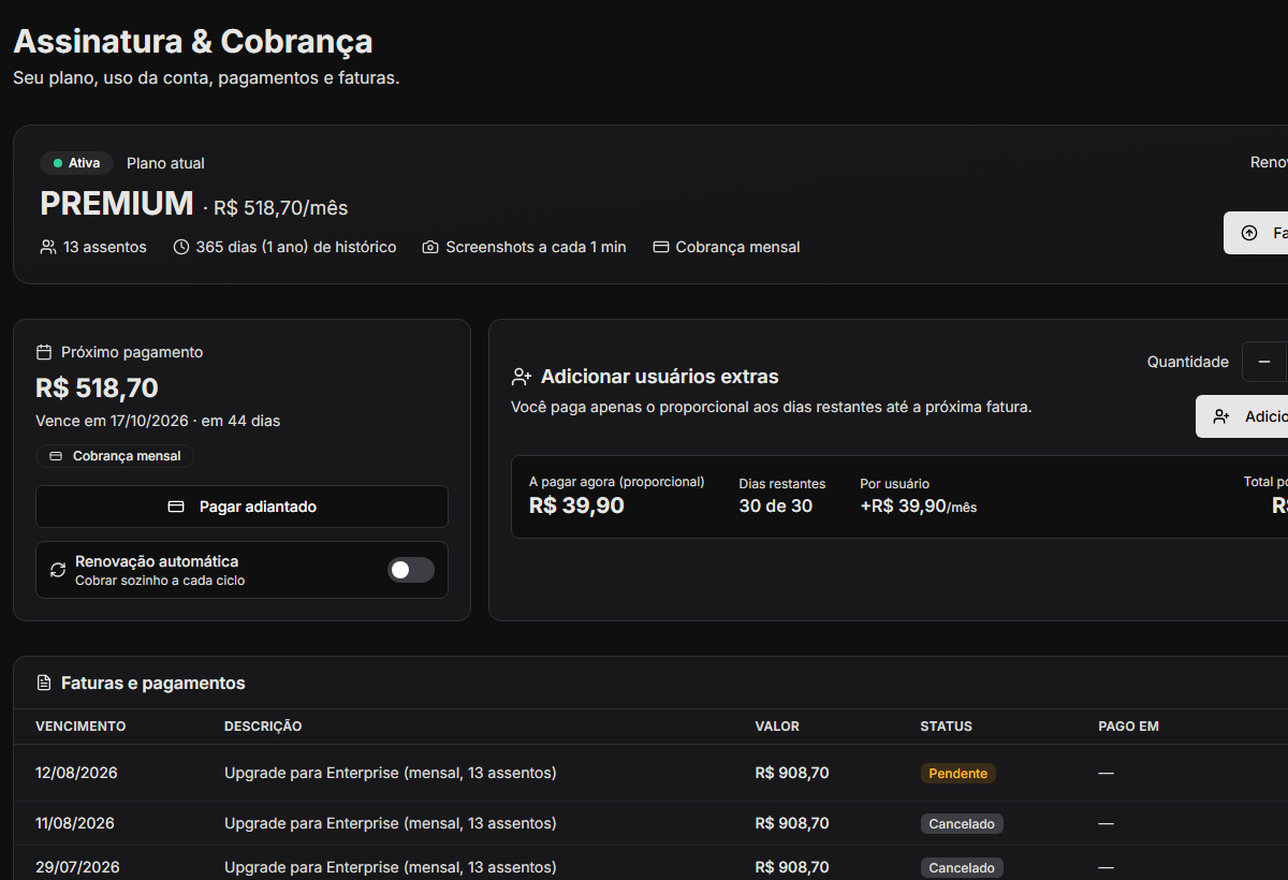Click the "Cancelado" badge in the 11/08/2026 row
Viewport: 1288px width, 880px height.
click(962, 824)
